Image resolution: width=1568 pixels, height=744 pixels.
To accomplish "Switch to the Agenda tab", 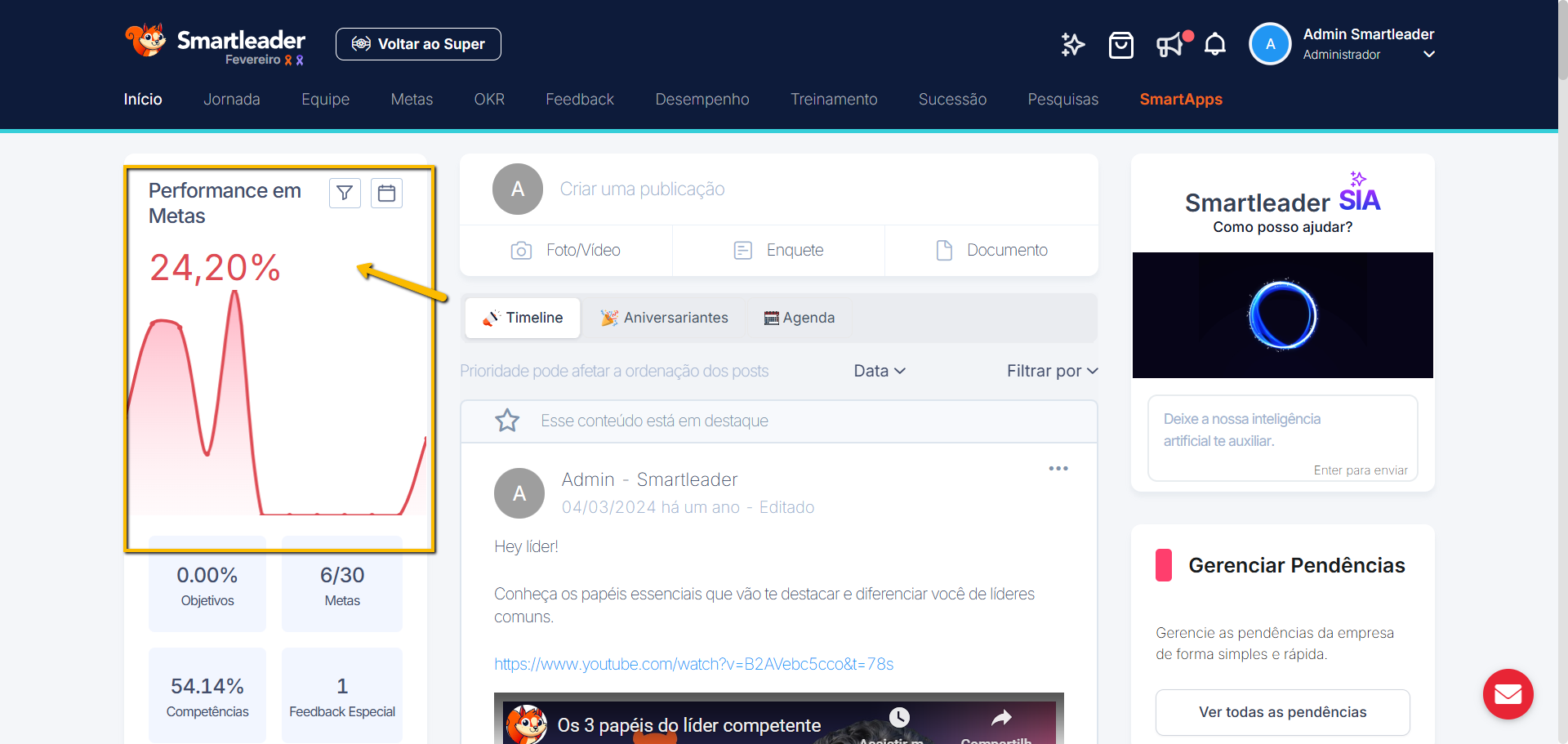I will 799,318.
